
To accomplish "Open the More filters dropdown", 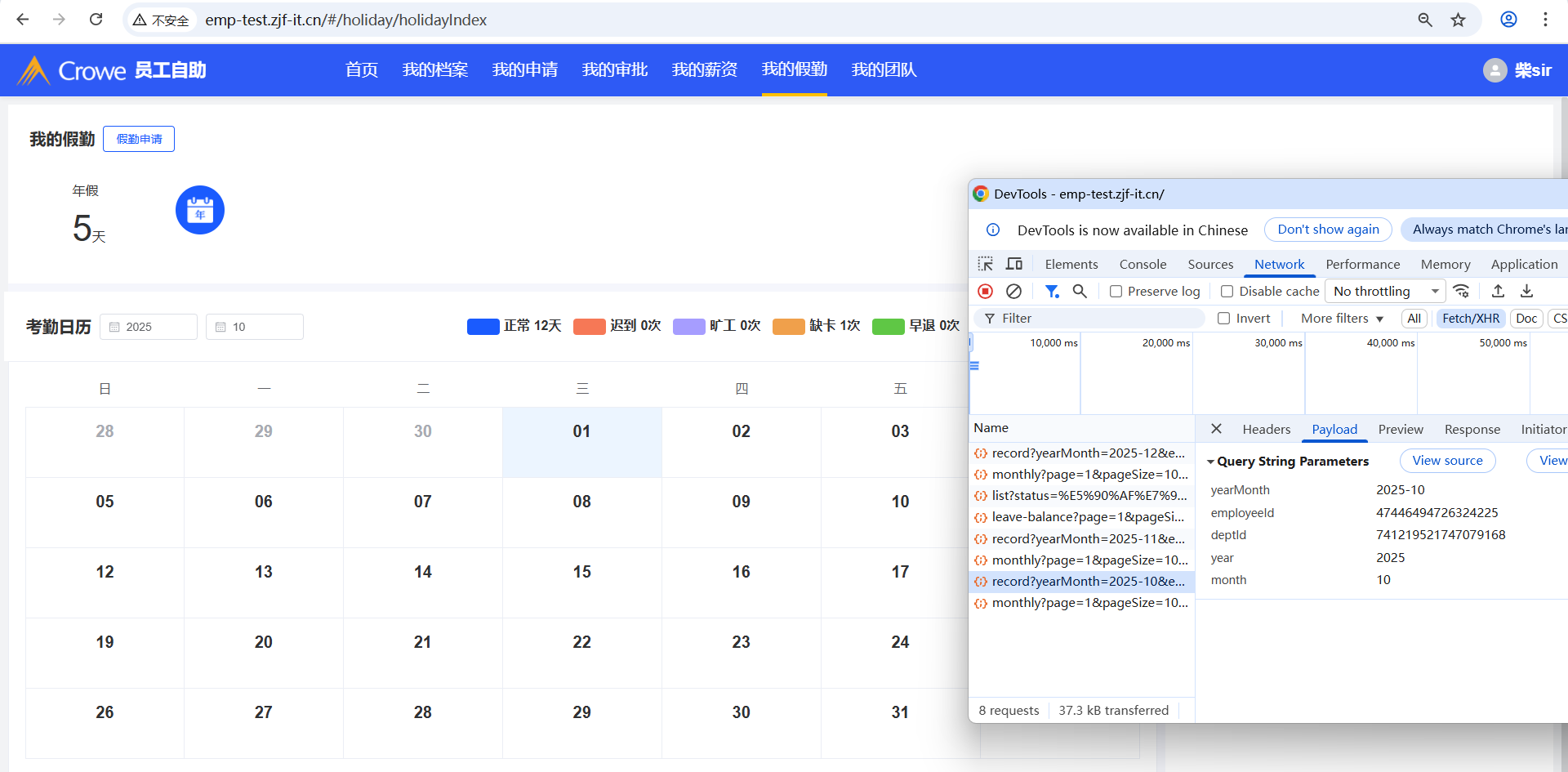I will tap(1342, 319).
